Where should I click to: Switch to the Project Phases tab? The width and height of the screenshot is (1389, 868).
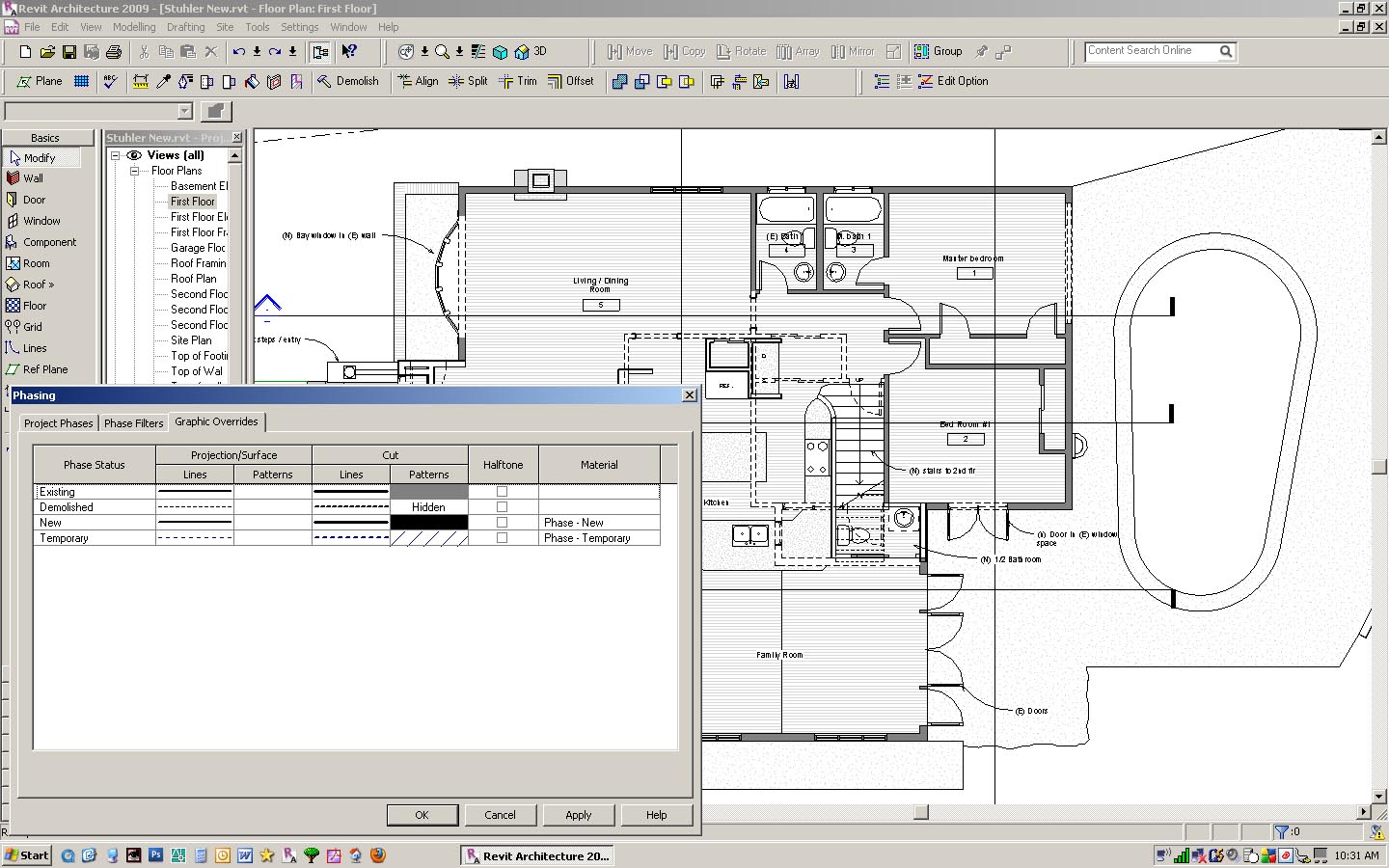(x=58, y=423)
